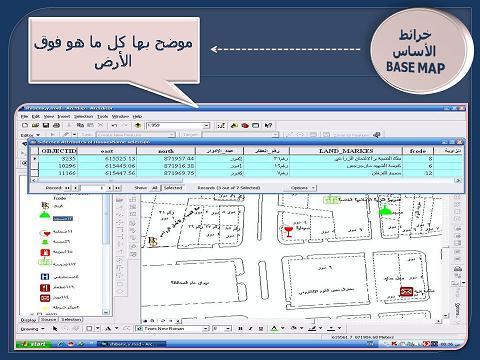The width and height of the screenshot is (480, 360).
Task: Click the wine glass symbol on map
Action: point(288,231)
